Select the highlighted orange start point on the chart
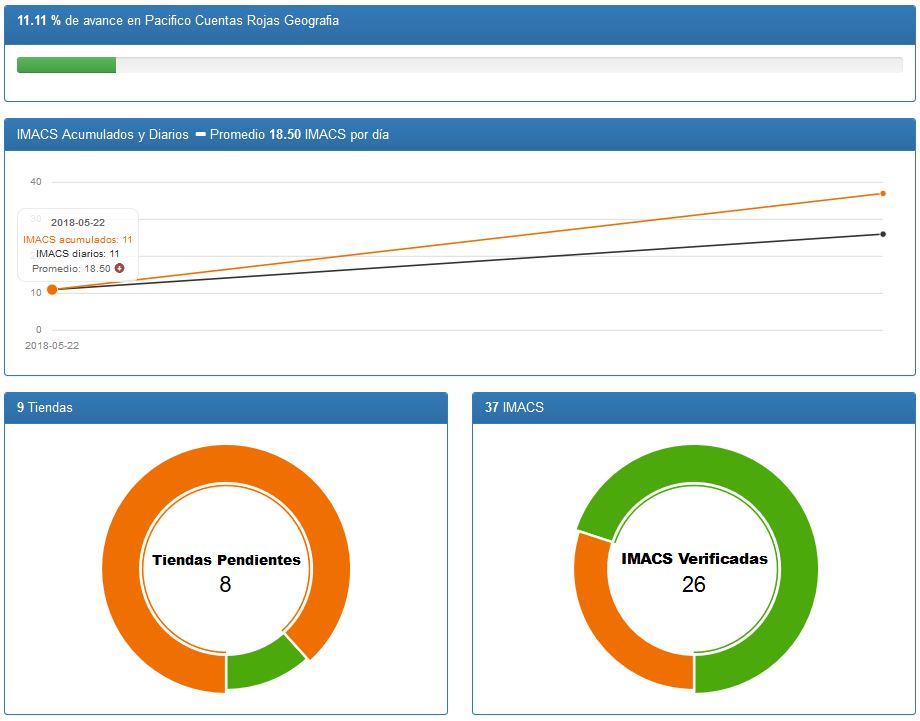This screenshot has height=721, width=920. 52,289
